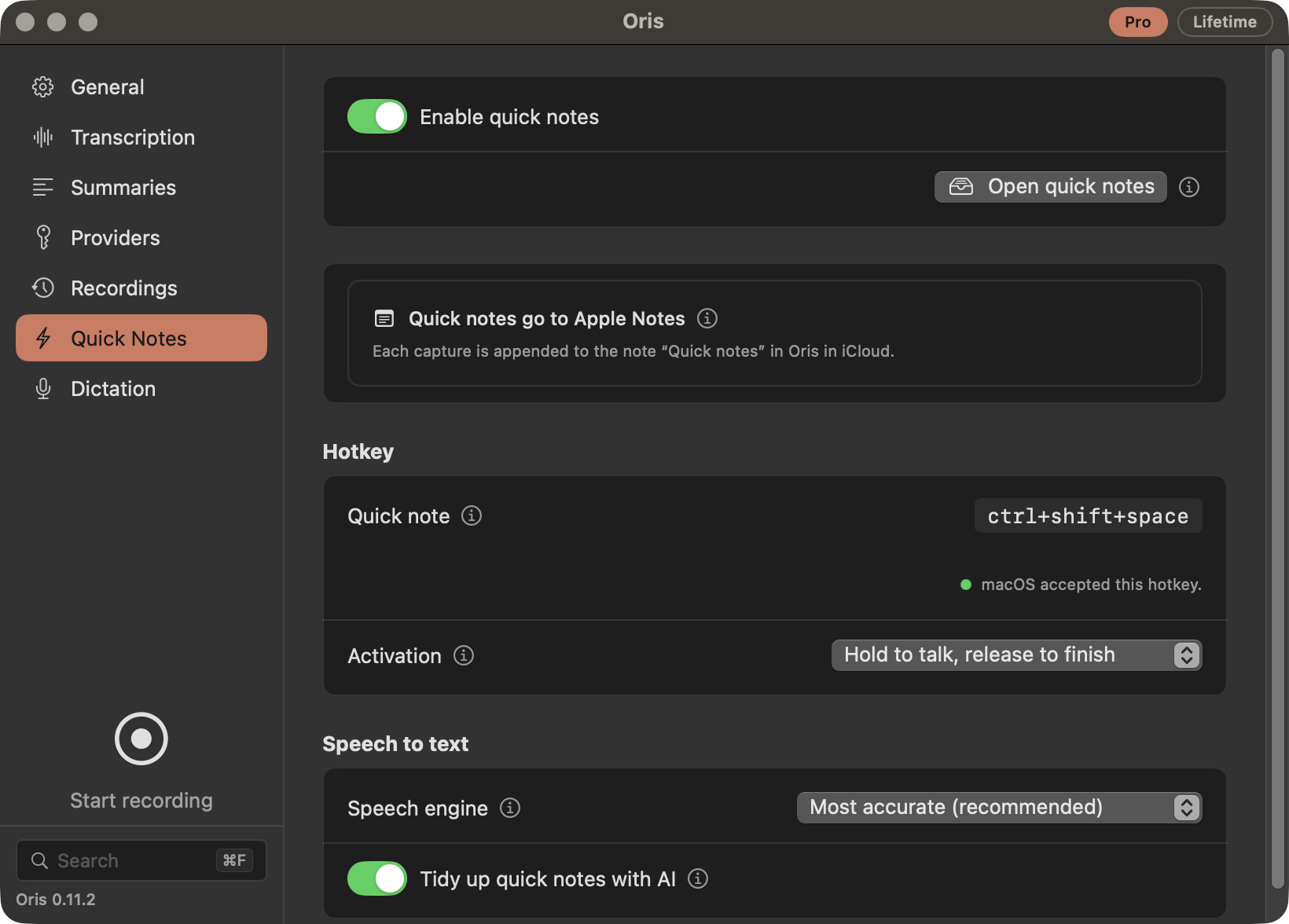This screenshot has height=924, width=1289.
Task: Select Dictation in the sidebar
Action: point(141,389)
